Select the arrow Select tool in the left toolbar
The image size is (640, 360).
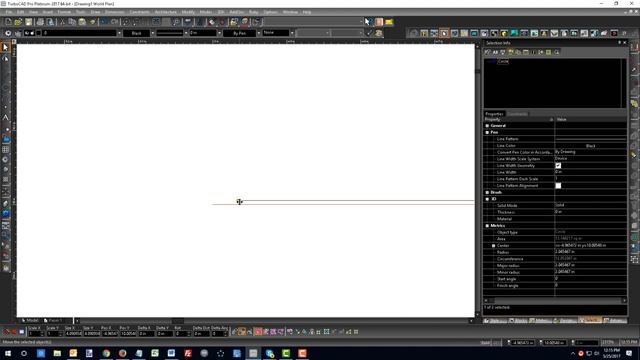(x=5, y=48)
